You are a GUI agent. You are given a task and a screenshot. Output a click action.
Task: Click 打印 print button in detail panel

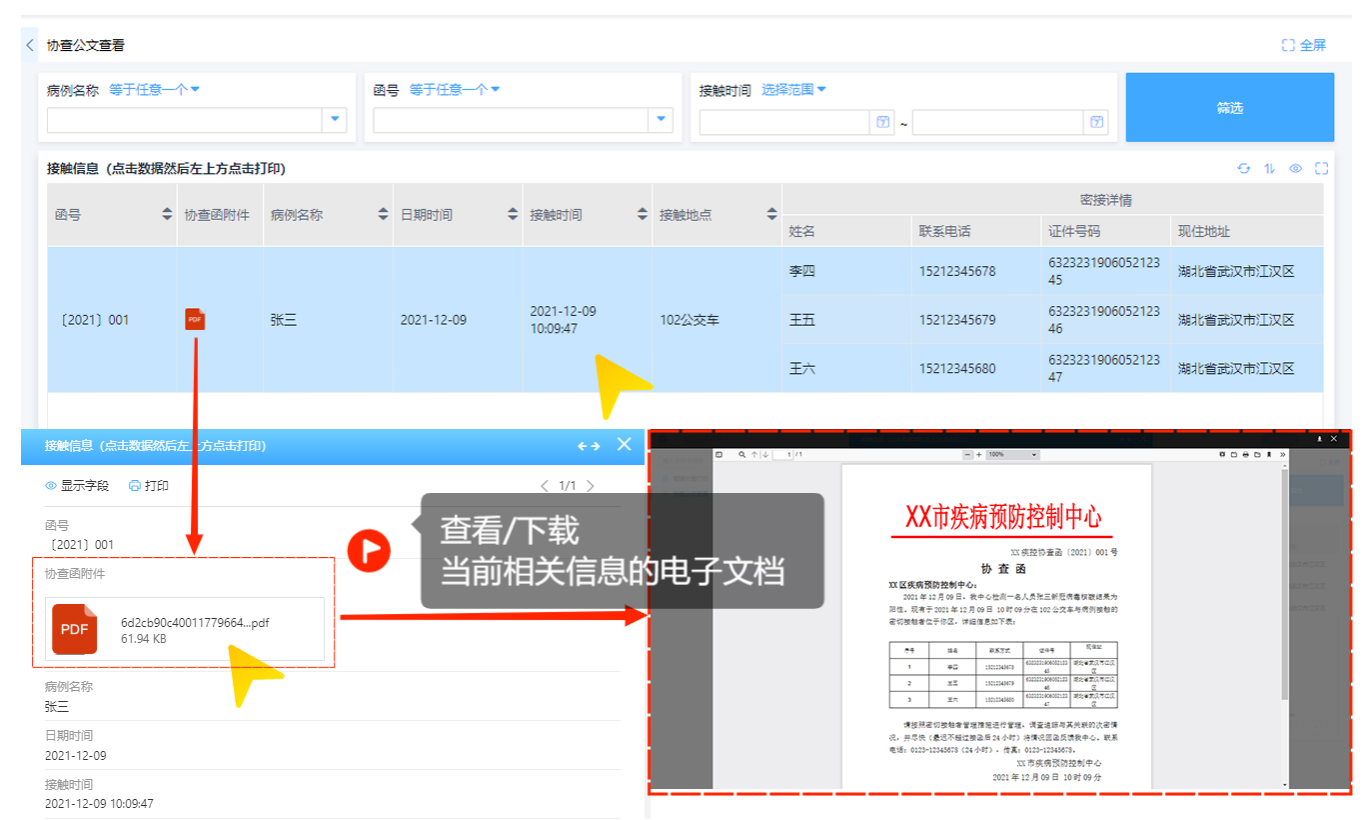[149, 486]
